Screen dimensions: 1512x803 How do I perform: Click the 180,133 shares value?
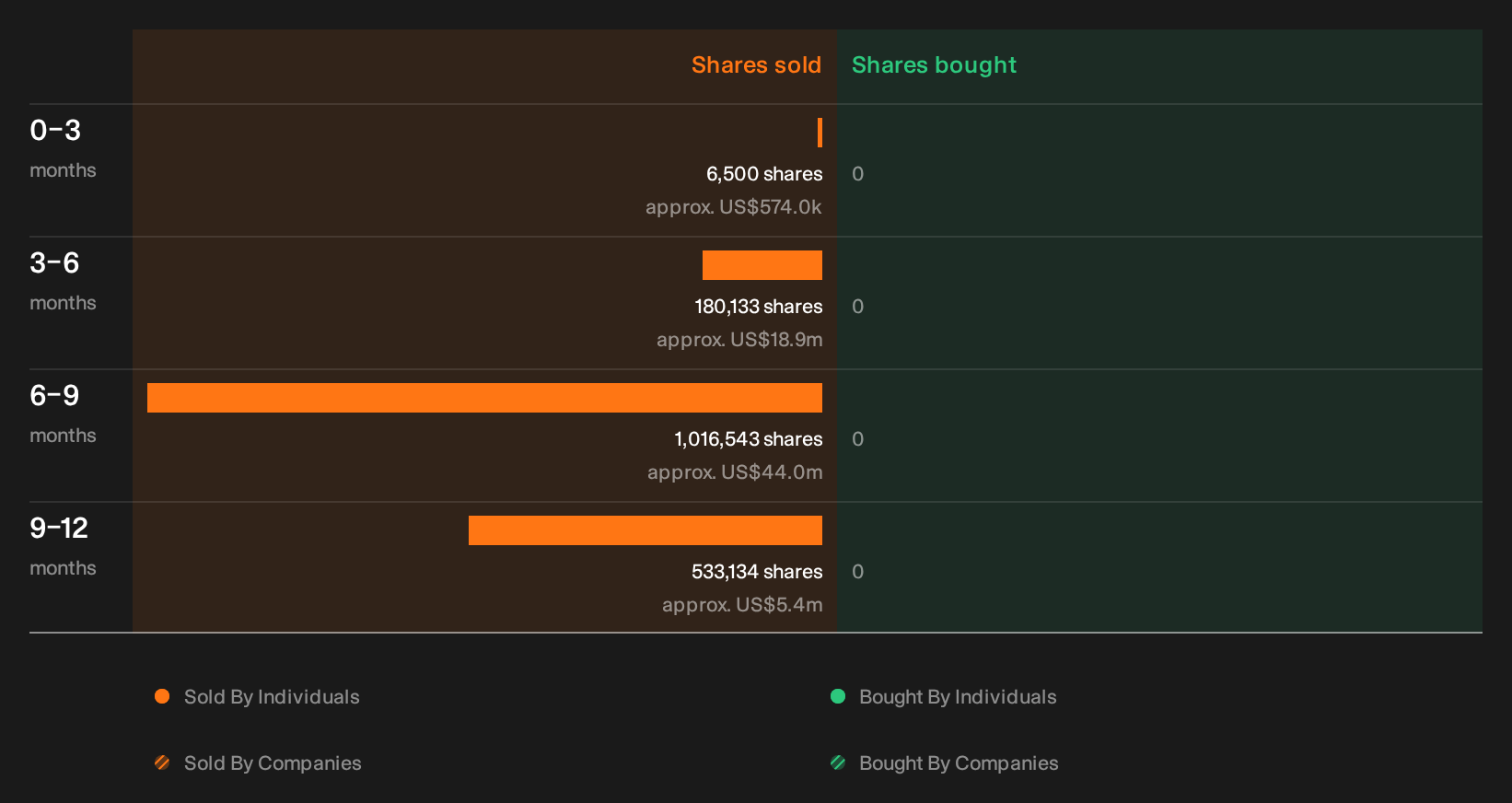click(759, 307)
